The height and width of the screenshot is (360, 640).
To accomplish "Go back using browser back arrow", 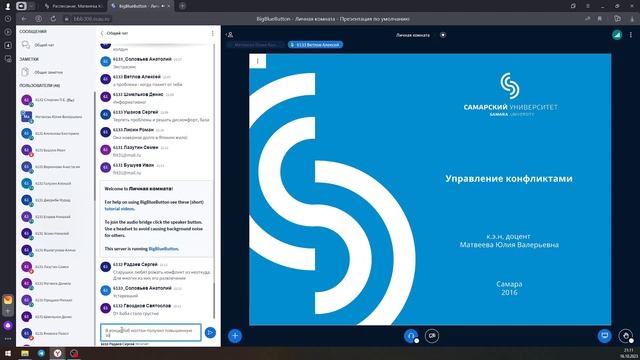I will [24, 19].
